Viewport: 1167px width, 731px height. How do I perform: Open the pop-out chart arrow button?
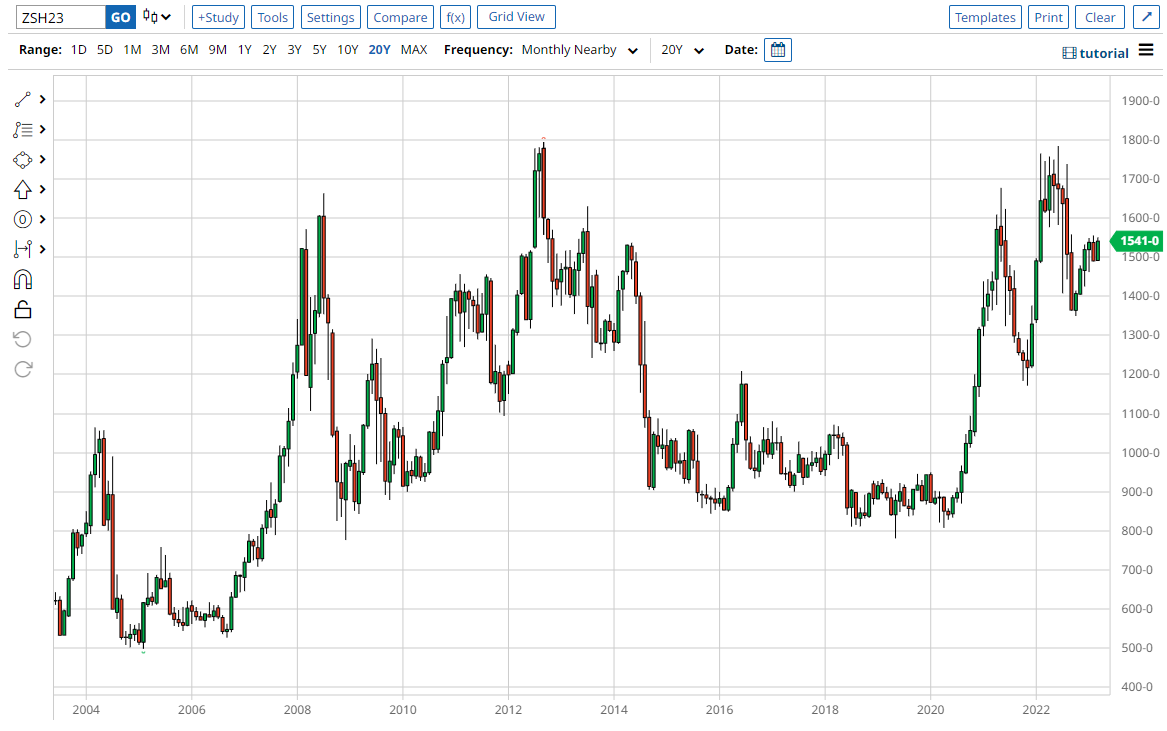click(1143, 17)
